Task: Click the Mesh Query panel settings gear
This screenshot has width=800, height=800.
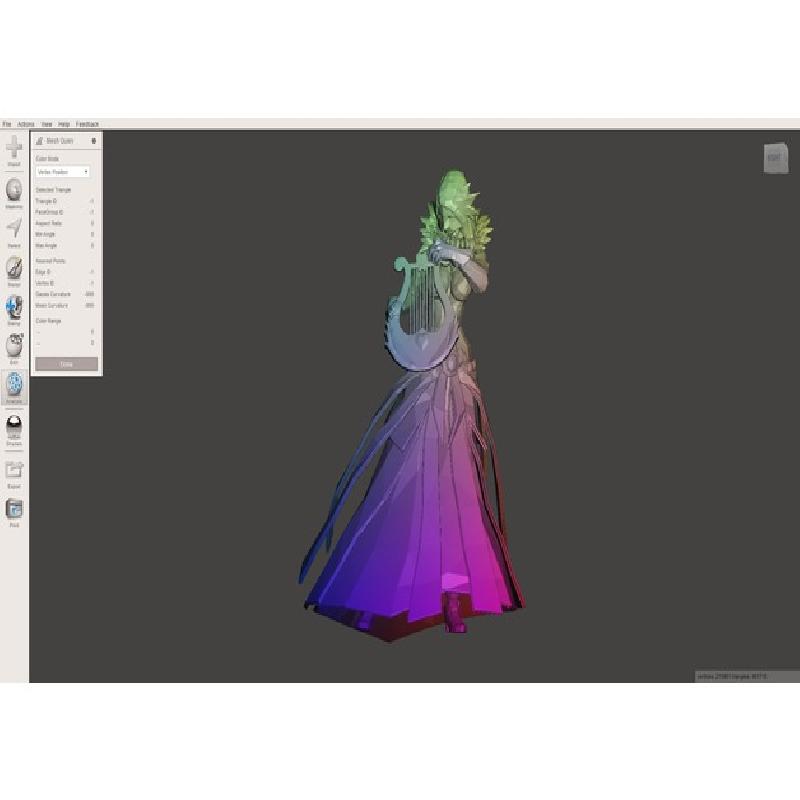Action: pyautogui.click(x=93, y=141)
